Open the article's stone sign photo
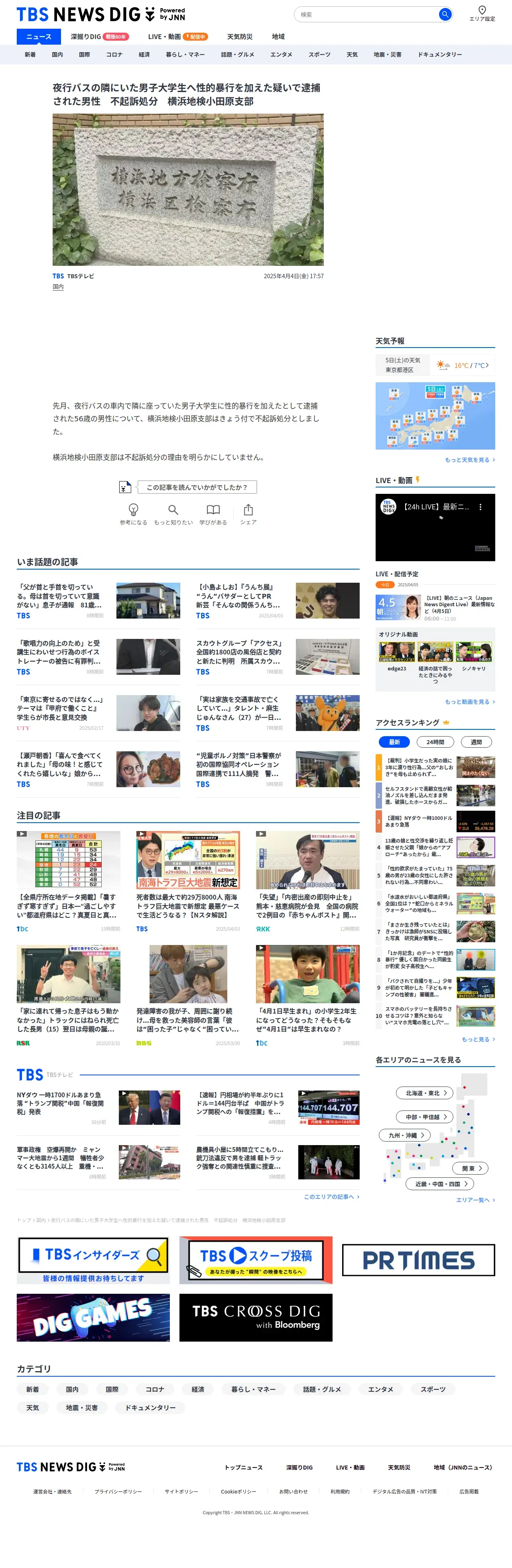 point(188,189)
